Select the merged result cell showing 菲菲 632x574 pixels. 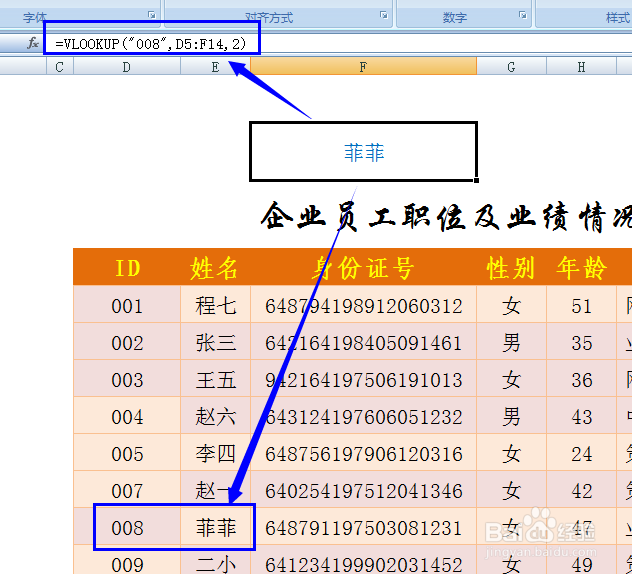363,152
